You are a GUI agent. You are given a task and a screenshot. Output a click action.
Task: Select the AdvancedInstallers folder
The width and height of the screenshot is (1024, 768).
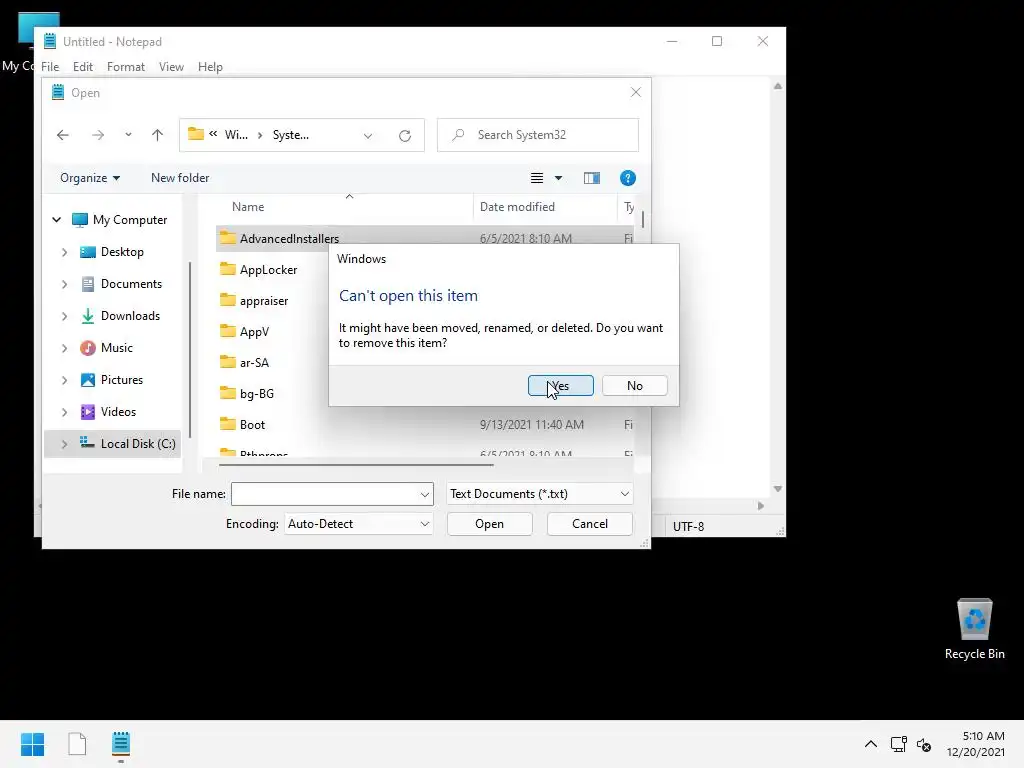289,238
